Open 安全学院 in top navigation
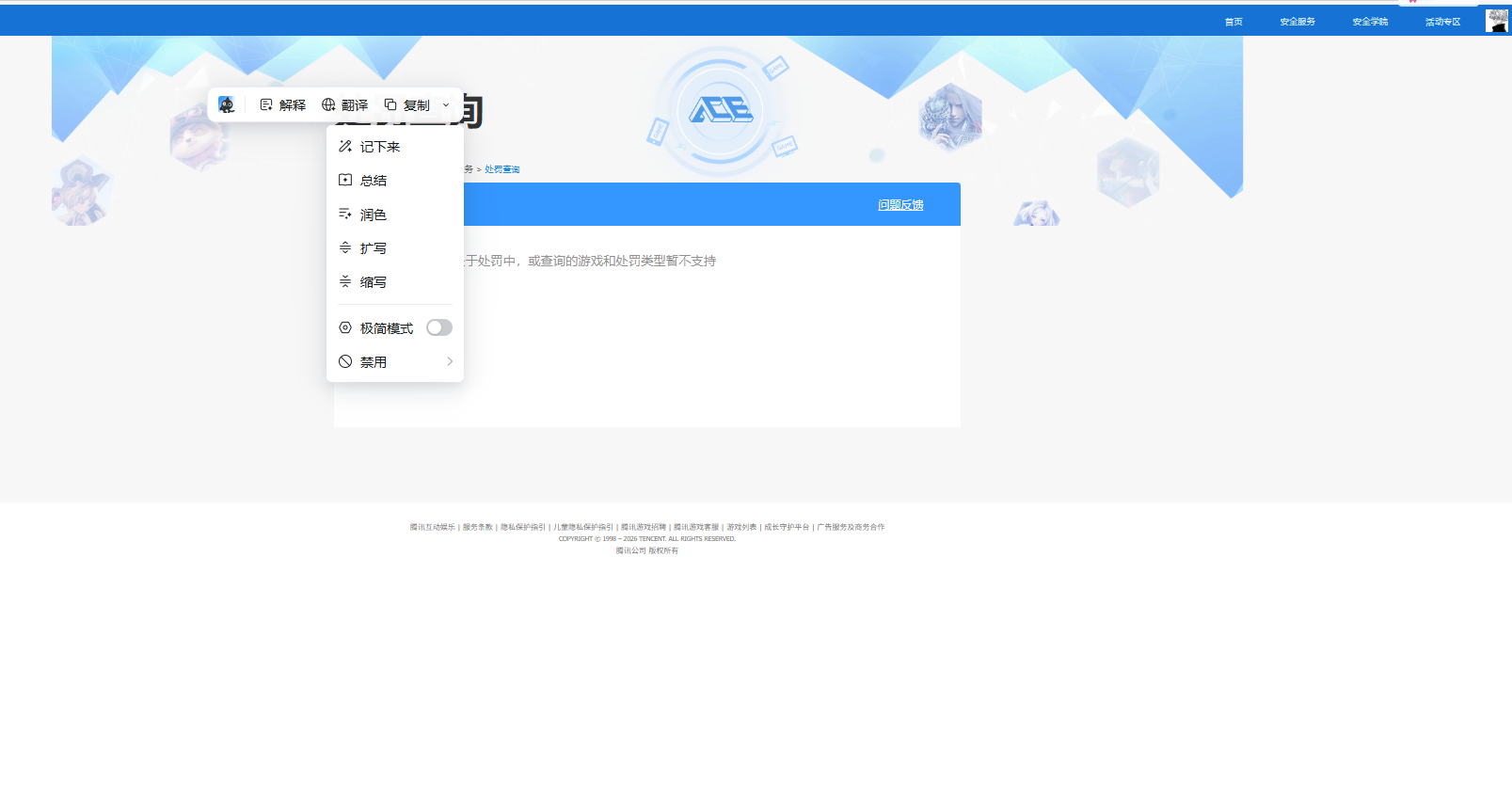The image size is (1512, 812). 1370,22
